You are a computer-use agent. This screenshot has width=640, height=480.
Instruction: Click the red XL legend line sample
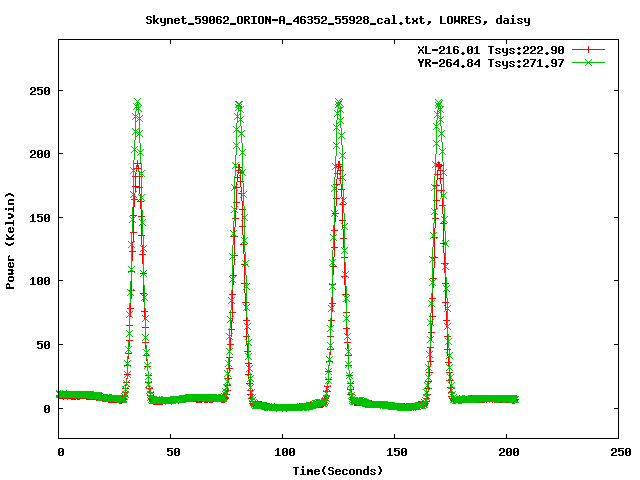coord(590,50)
